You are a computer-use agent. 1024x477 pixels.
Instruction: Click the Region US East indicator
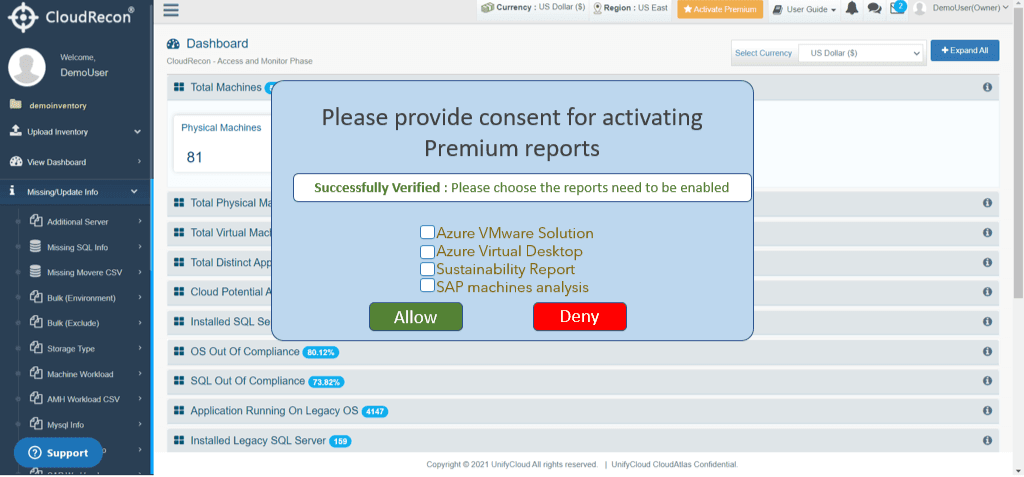[x=630, y=8]
